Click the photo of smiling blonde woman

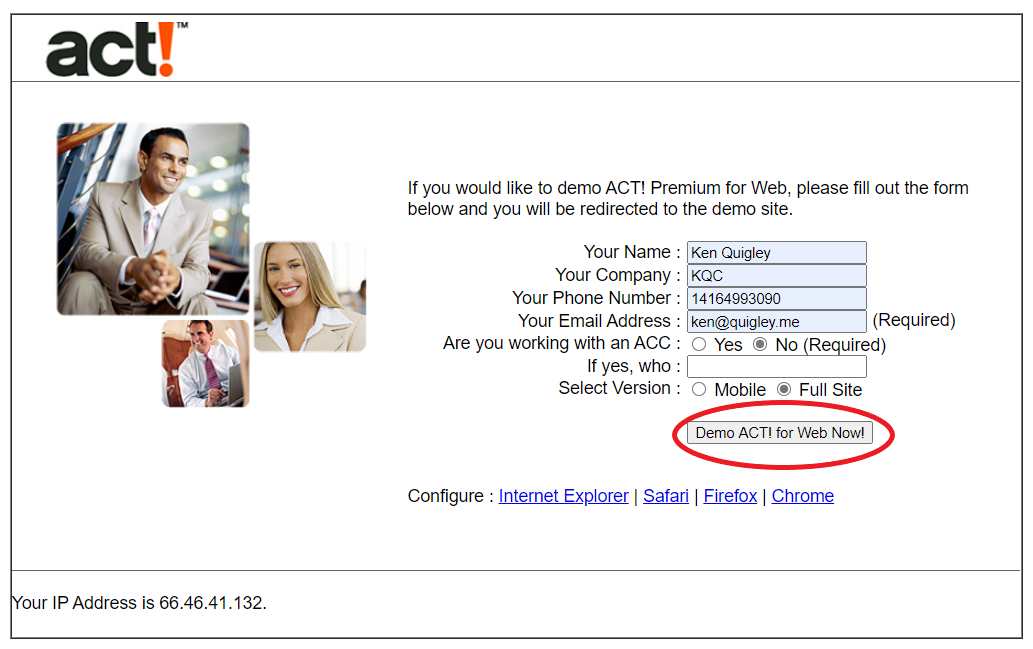[x=310, y=296]
